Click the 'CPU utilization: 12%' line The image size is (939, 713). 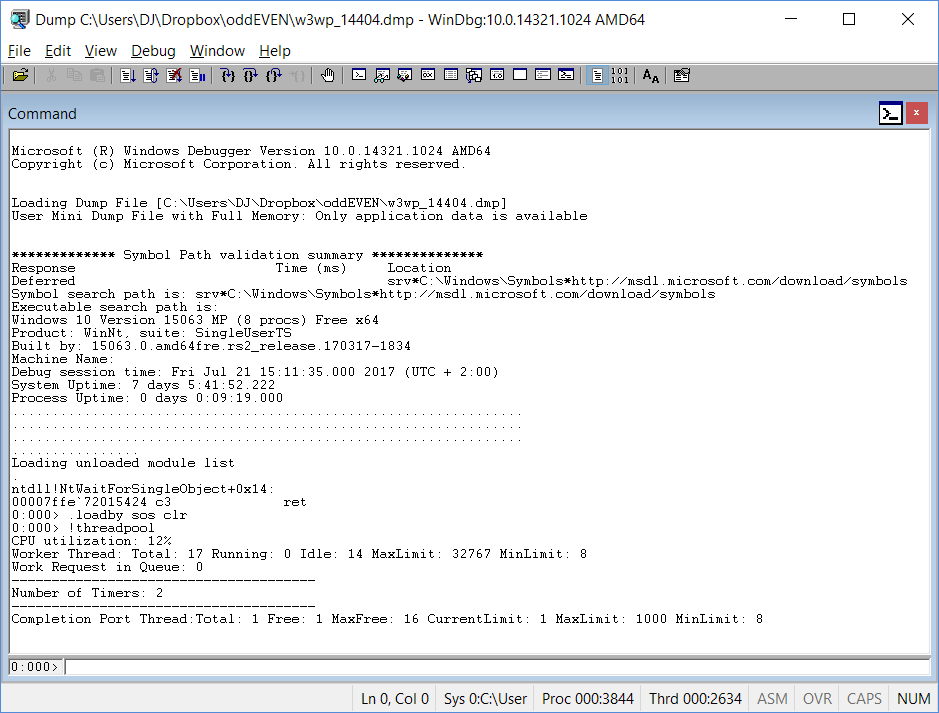pyautogui.click(x=92, y=541)
